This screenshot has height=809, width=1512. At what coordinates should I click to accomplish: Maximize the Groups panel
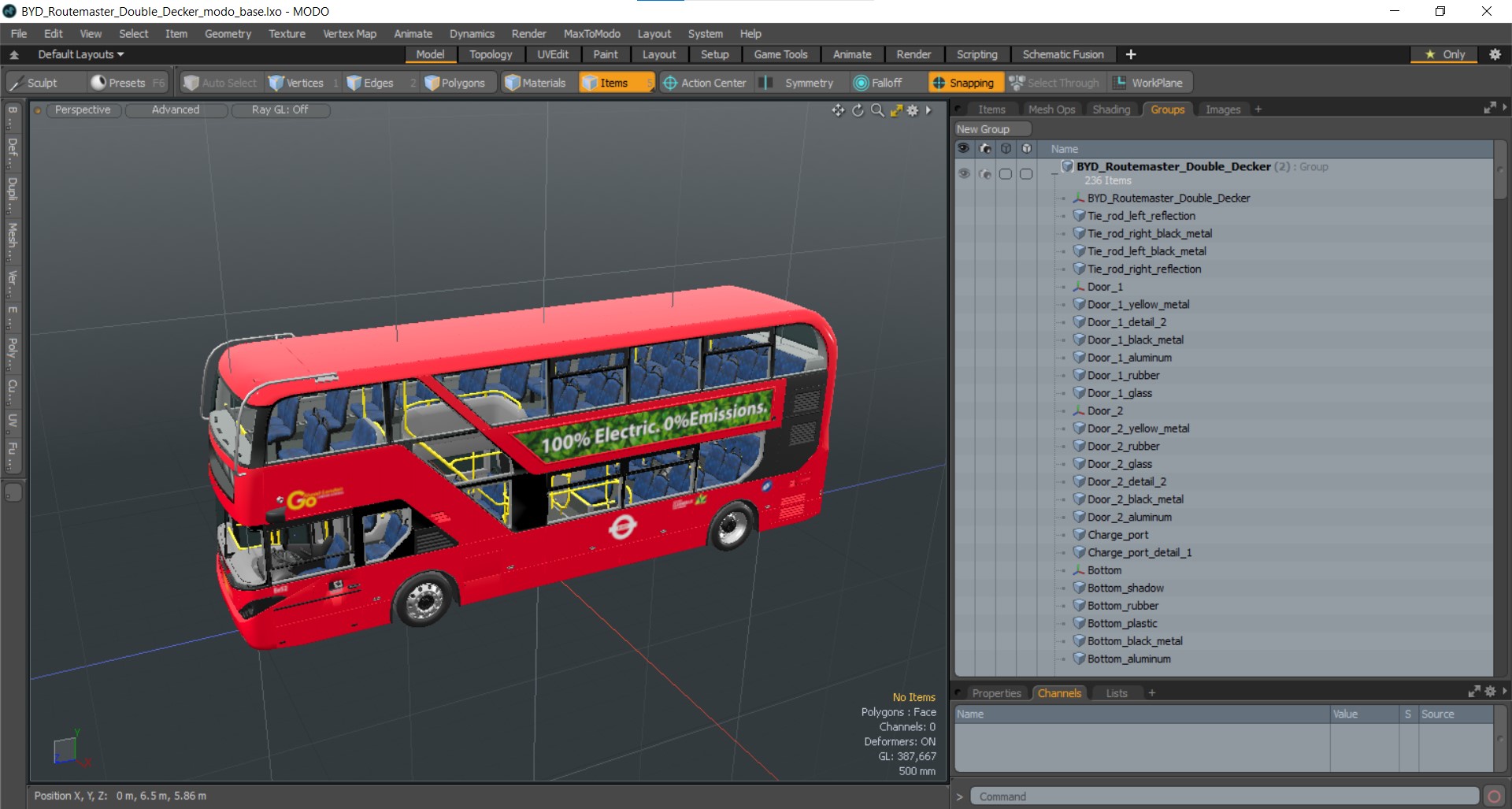tap(1490, 108)
